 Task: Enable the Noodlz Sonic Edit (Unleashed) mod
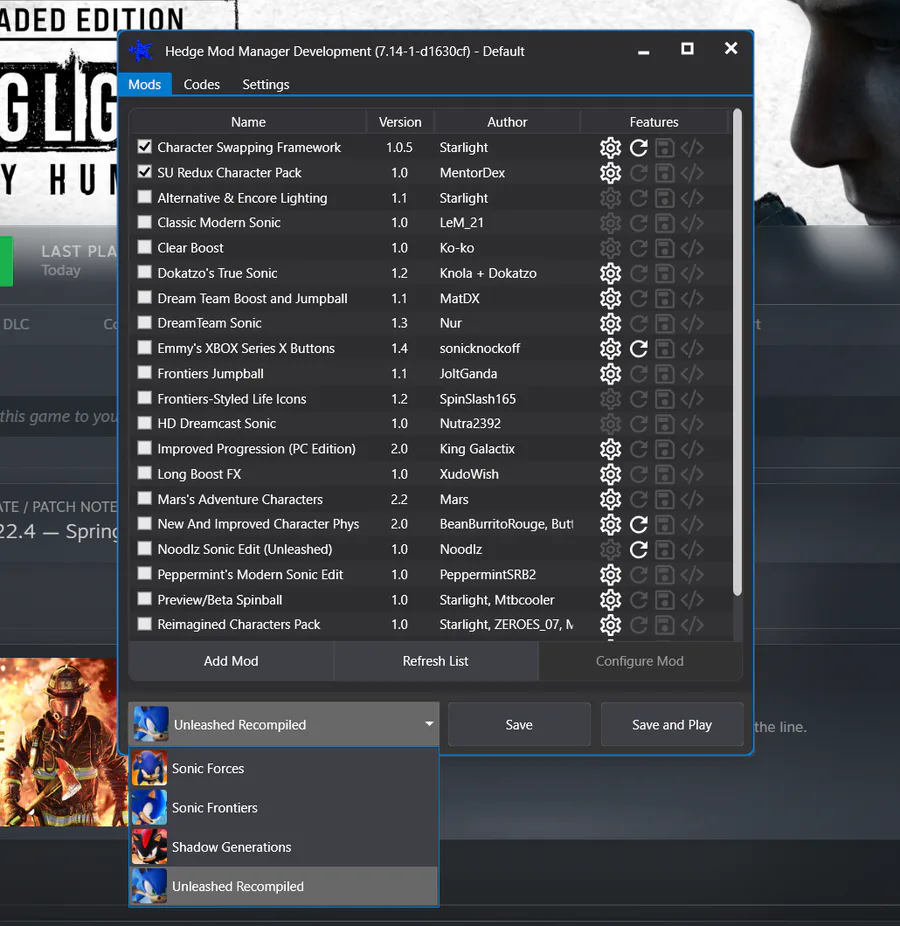[x=144, y=549]
